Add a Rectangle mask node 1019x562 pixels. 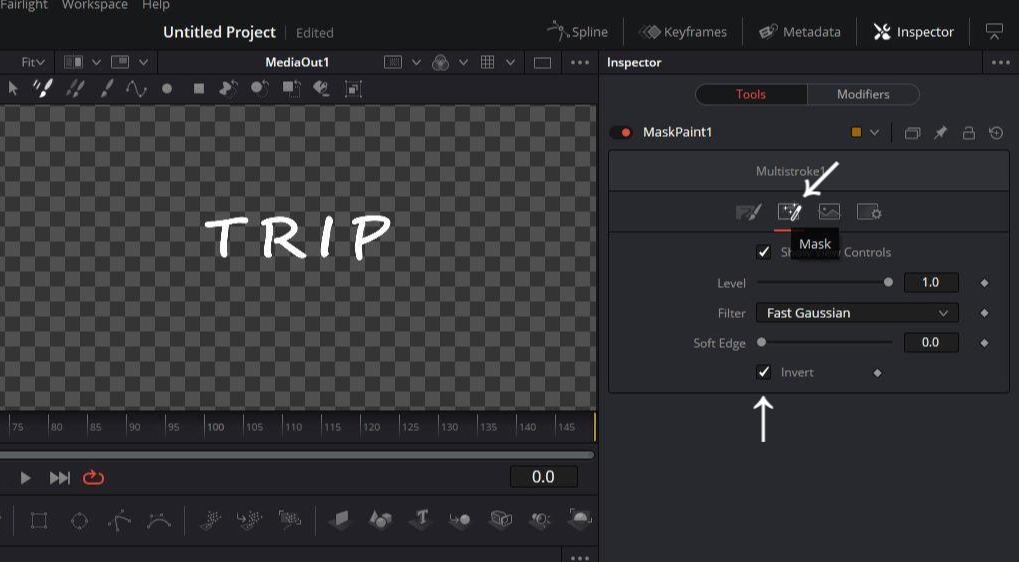coord(39,520)
